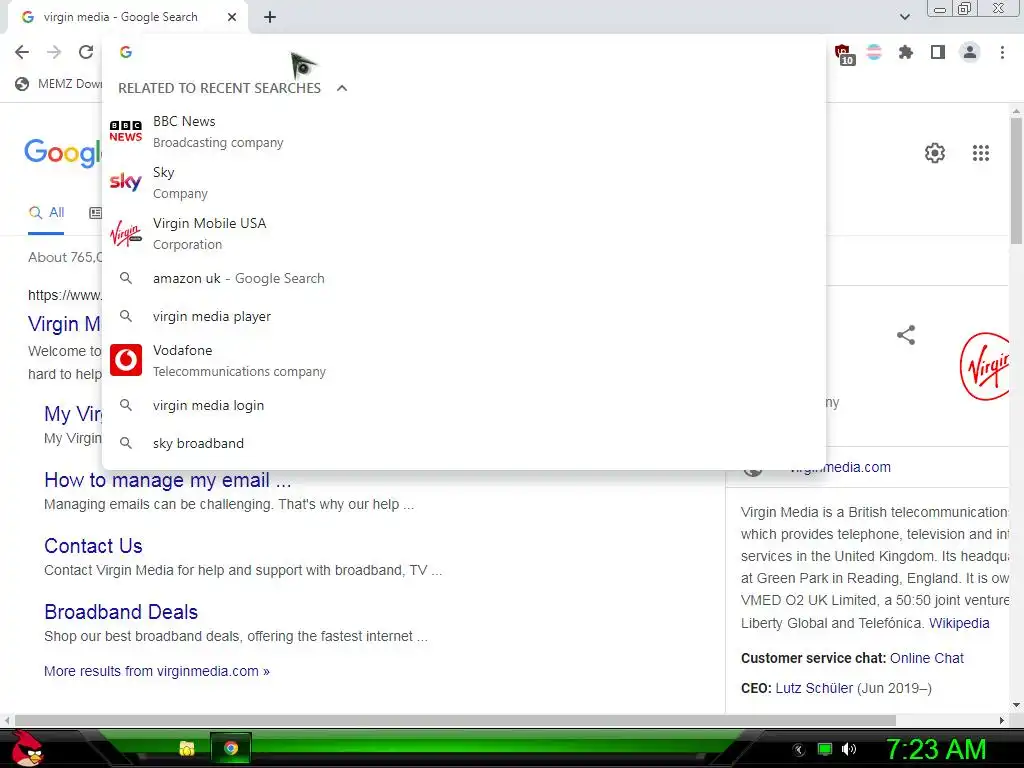Open the Chrome three-dot menu
The image size is (1024, 768).
[x=1002, y=52]
